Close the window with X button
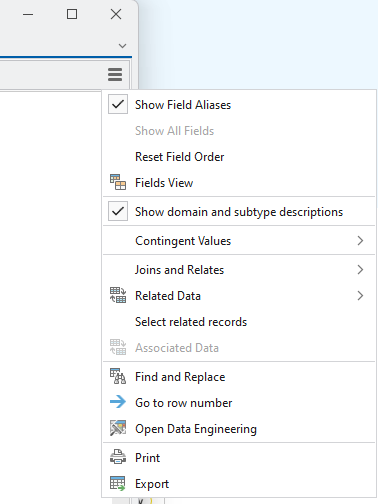 116,14
